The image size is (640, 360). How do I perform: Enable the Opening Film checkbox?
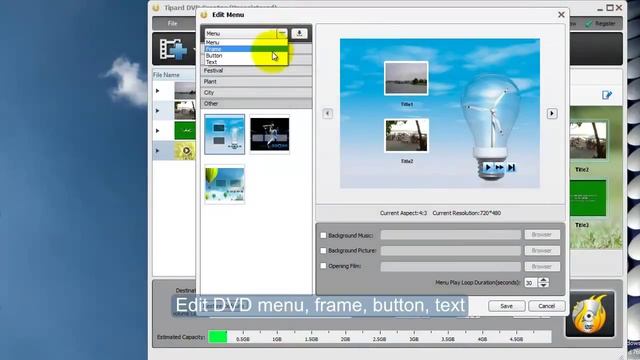(323, 266)
